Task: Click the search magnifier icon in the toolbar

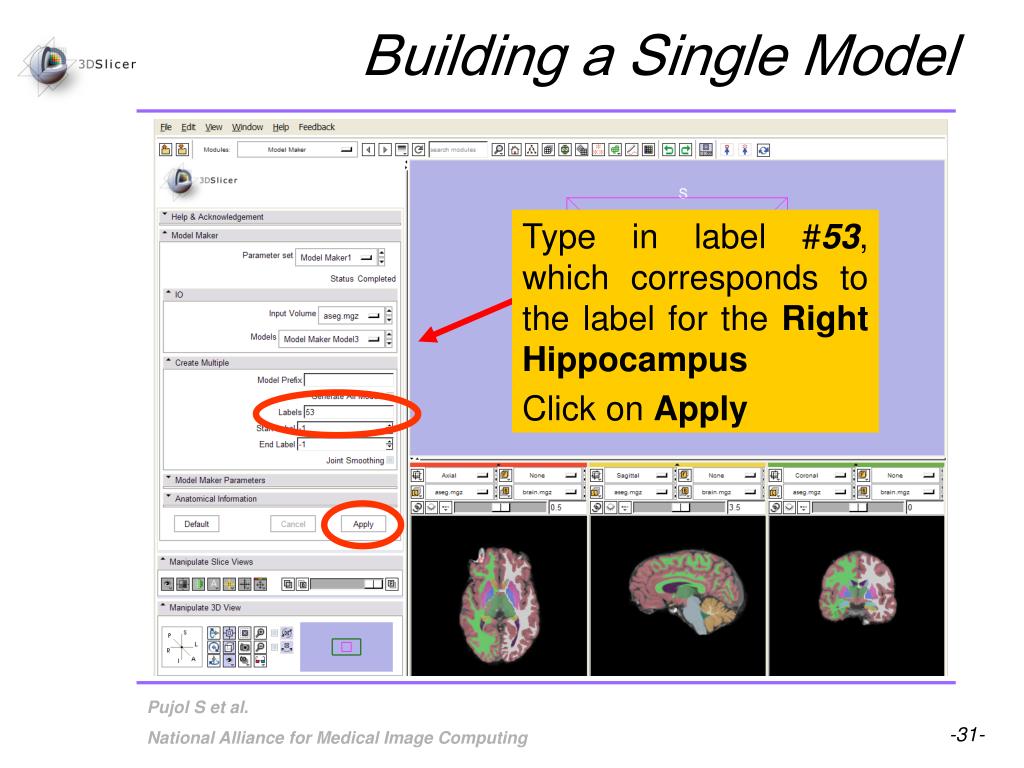Action: pyautogui.click(x=499, y=150)
